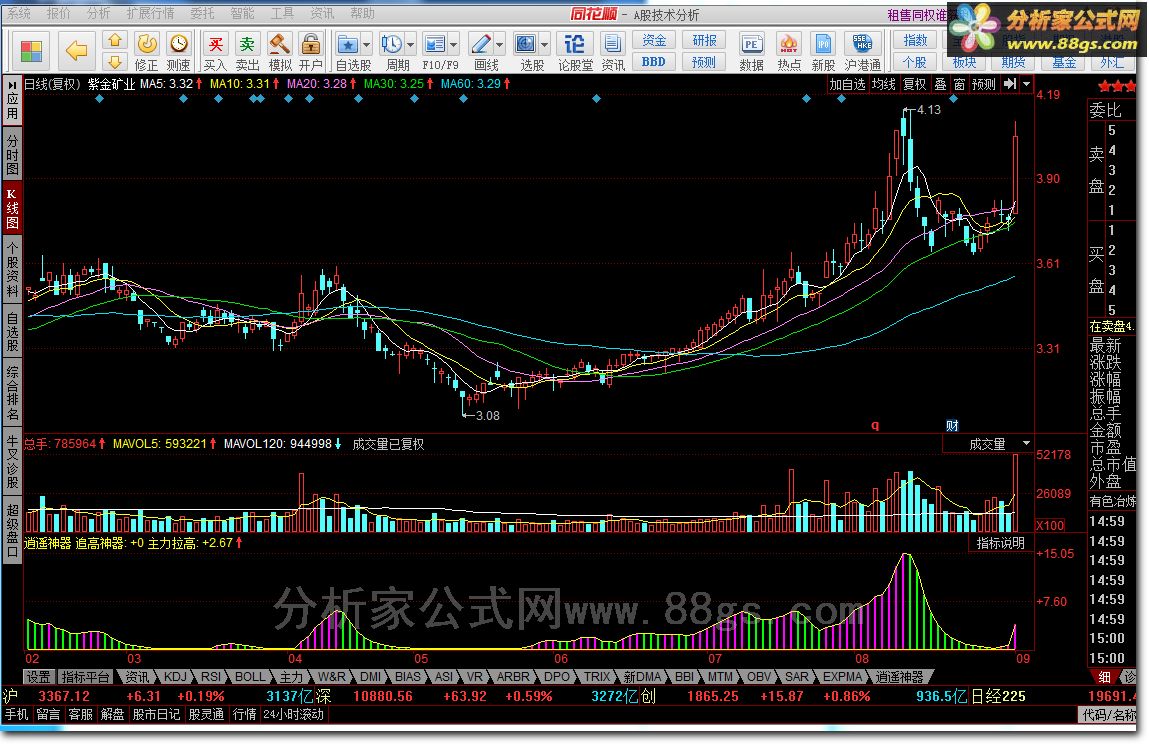The width and height of the screenshot is (1149, 744).
Task: Open the 系统 menu
Action: [18, 13]
